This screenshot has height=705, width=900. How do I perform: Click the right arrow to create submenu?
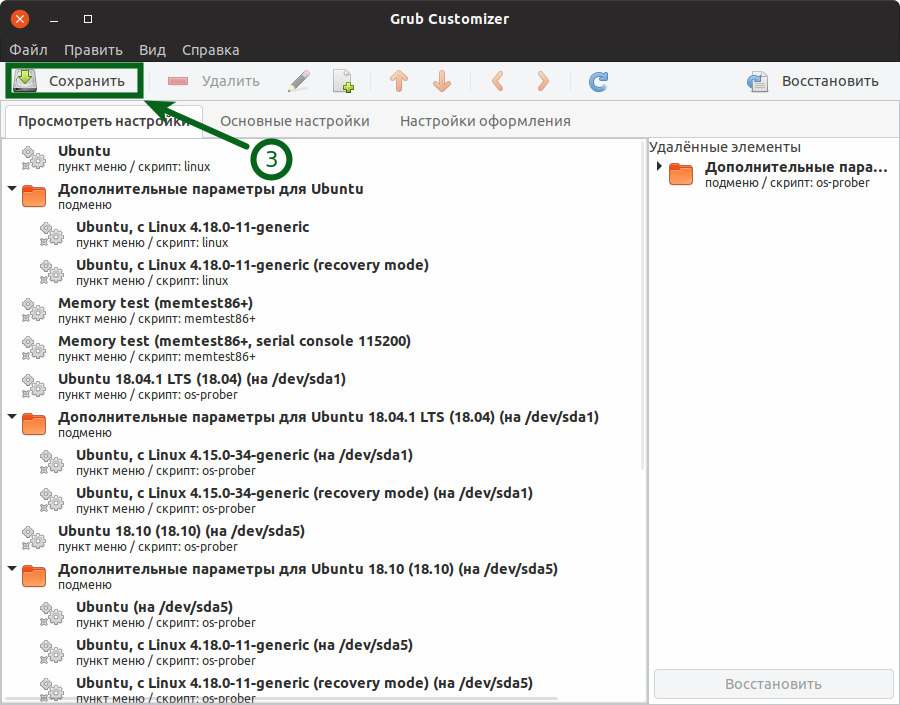(x=542, y=81)
